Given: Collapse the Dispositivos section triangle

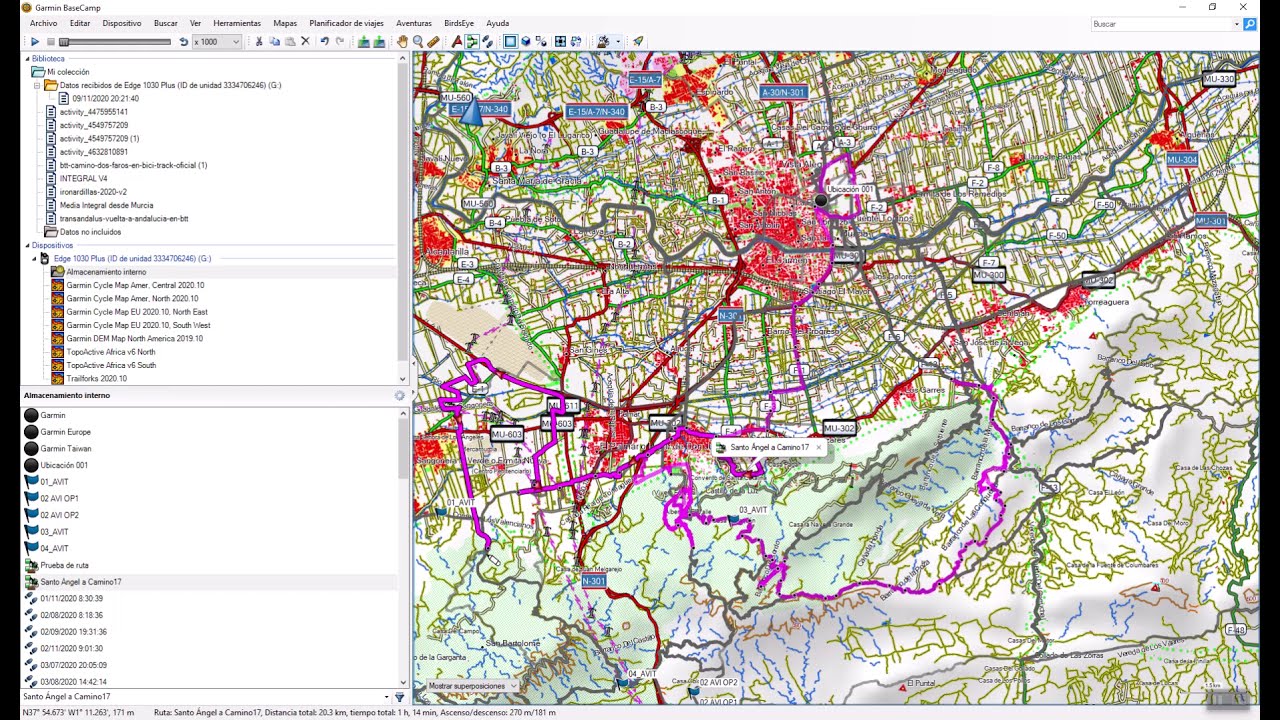Looking at the screenshot, I should click(27, 245).
